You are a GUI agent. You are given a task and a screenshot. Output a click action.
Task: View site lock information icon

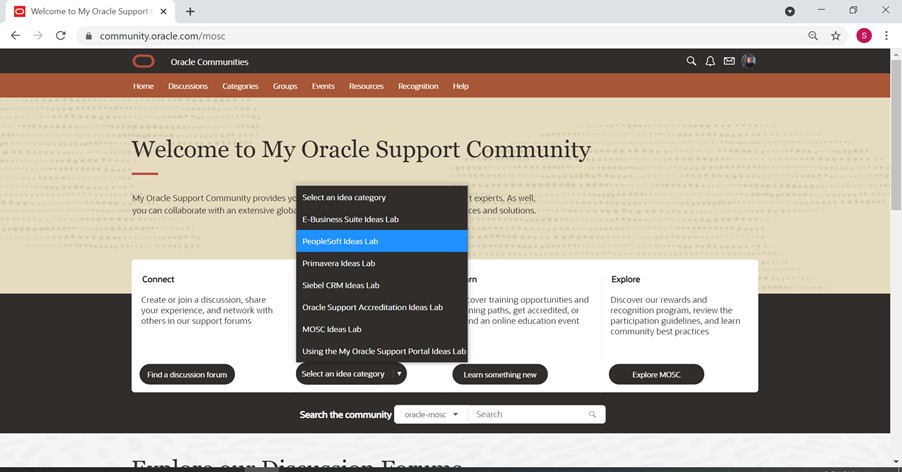(x=88, y=36)
